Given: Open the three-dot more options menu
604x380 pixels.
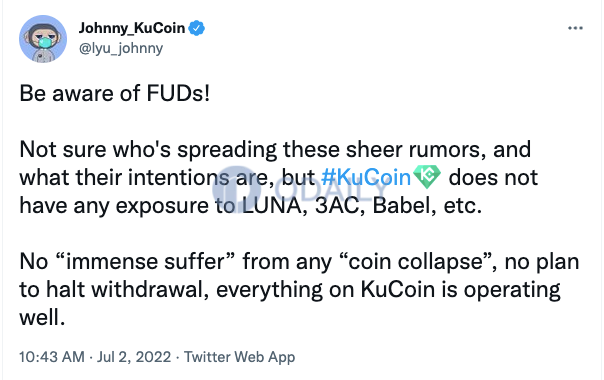Looking at the screenshot, I should pos(575,28).
